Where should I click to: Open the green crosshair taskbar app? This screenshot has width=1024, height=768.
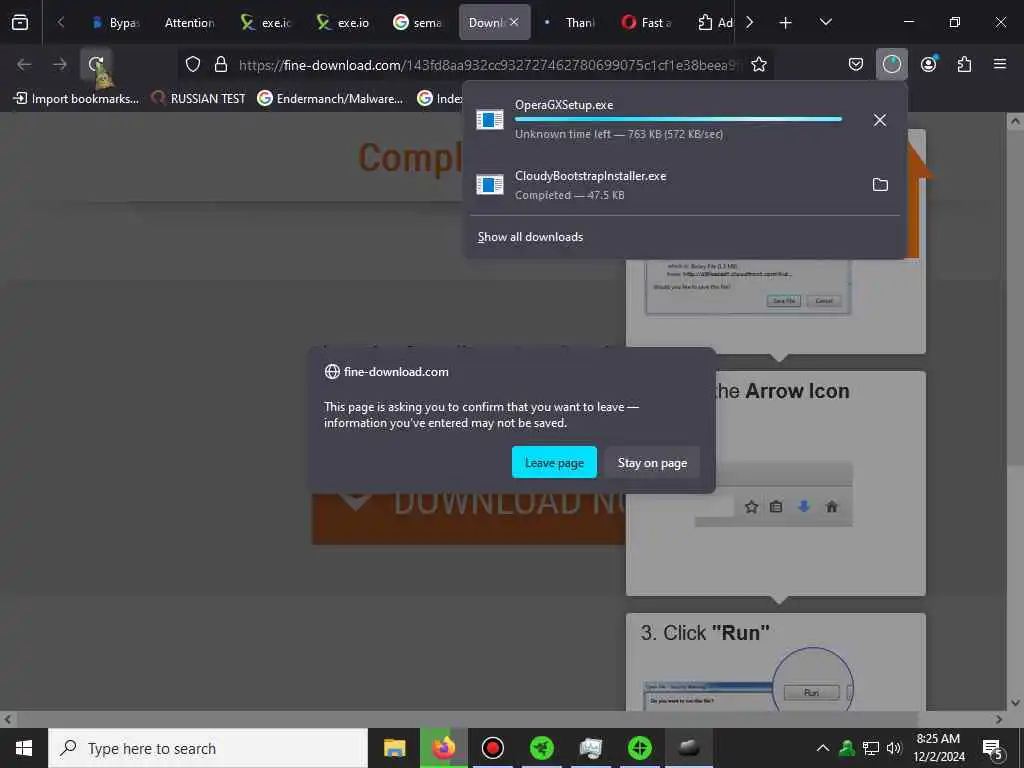point(639,748)
